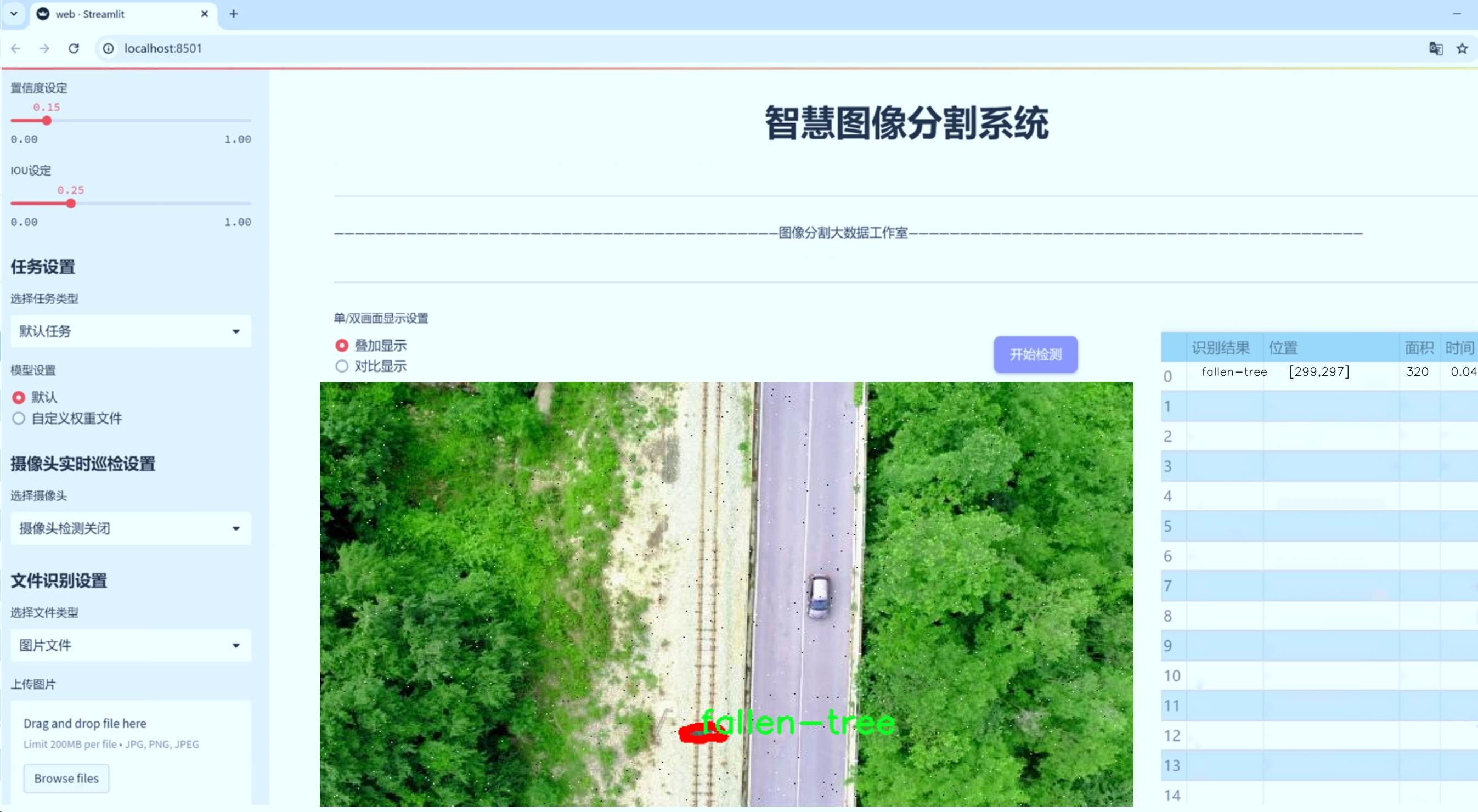Select the 自定义权重文件 radio option

coord(67,418)
